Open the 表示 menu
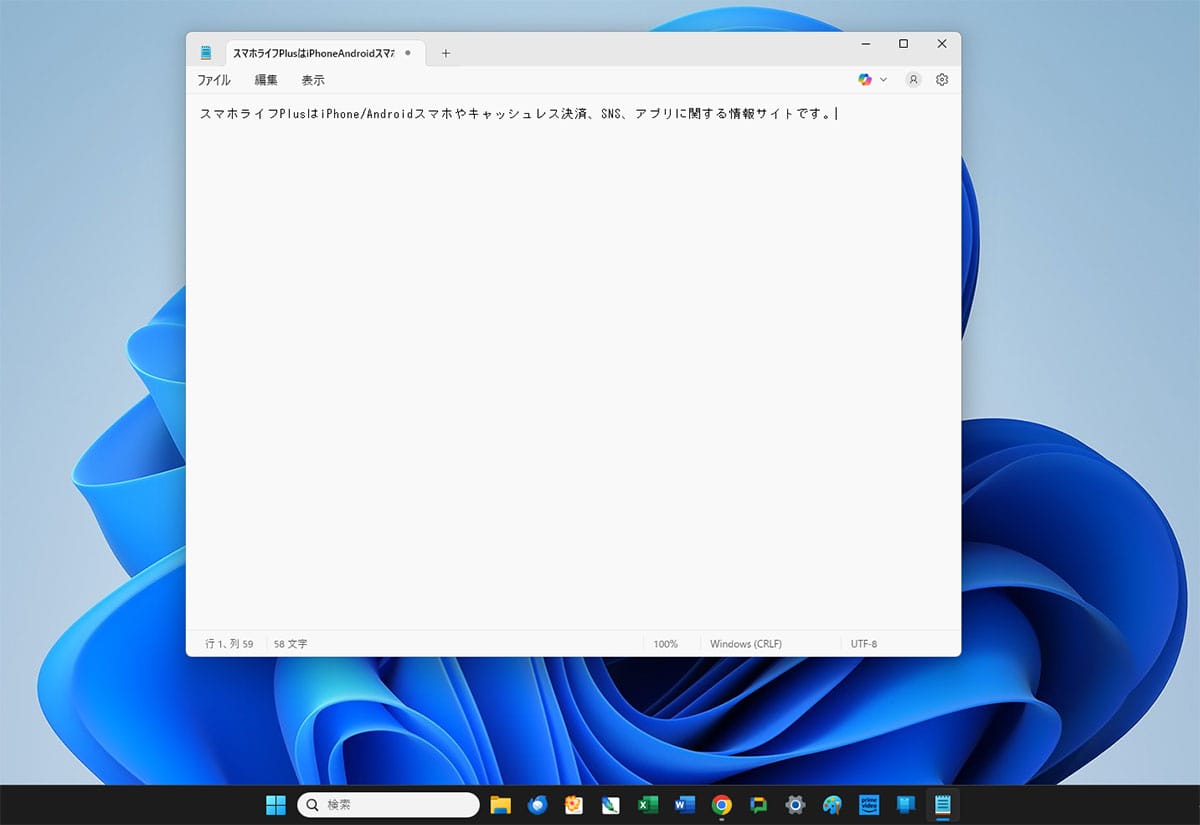 point(313,80)
